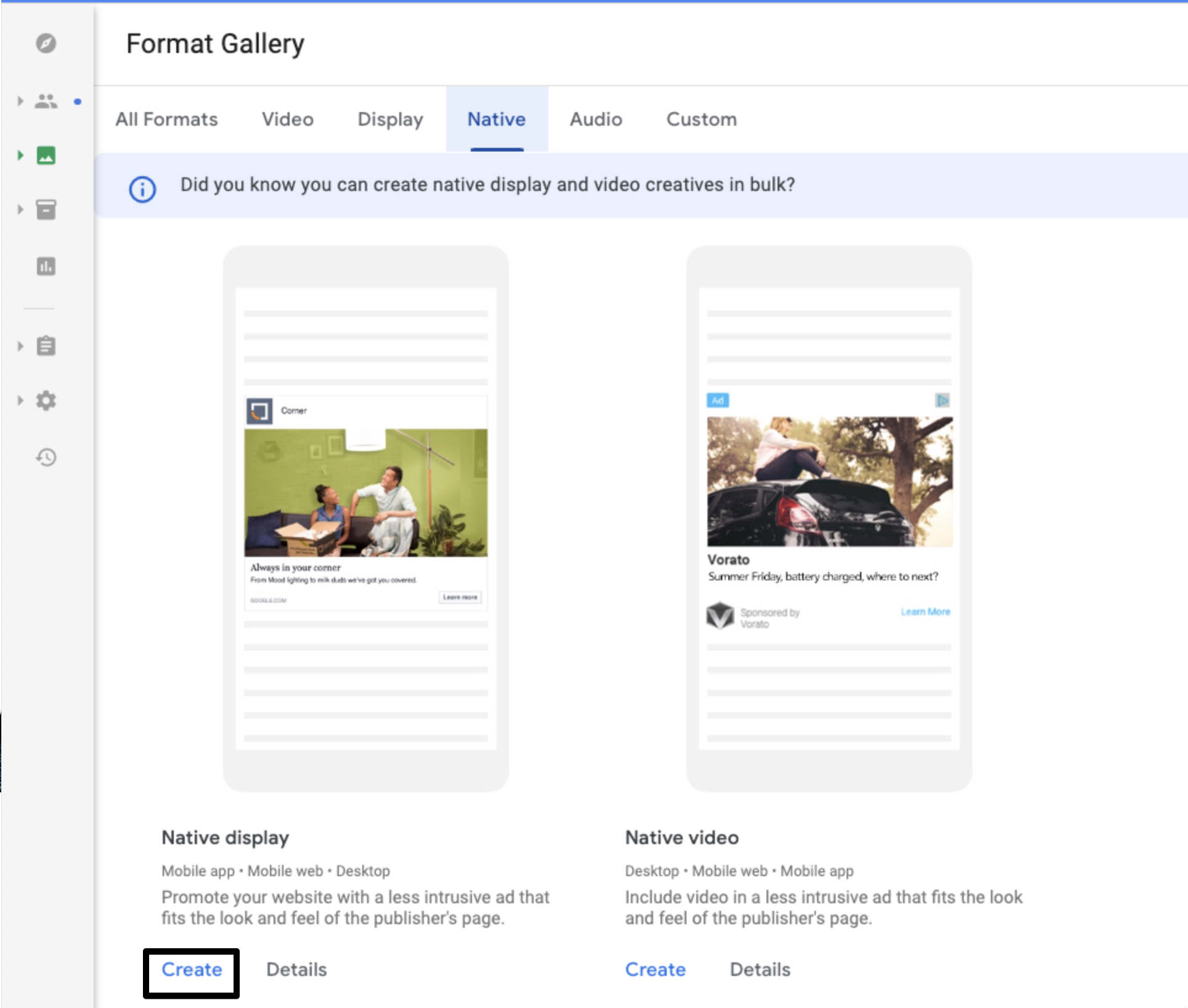Select the audience/people icon in sidebar
1188x1008 pixels.
coord(46,102)
